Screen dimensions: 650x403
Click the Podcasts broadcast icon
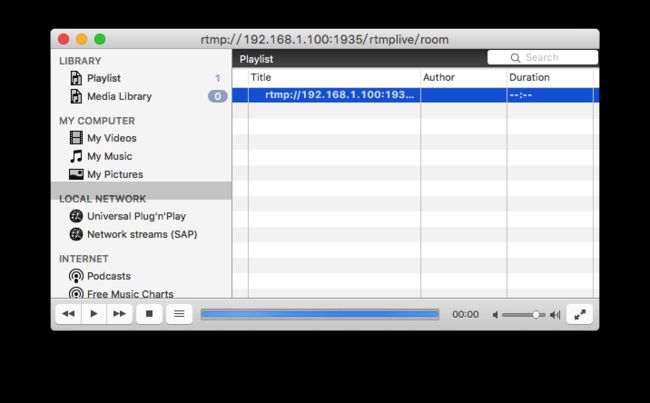pos(76,276)
